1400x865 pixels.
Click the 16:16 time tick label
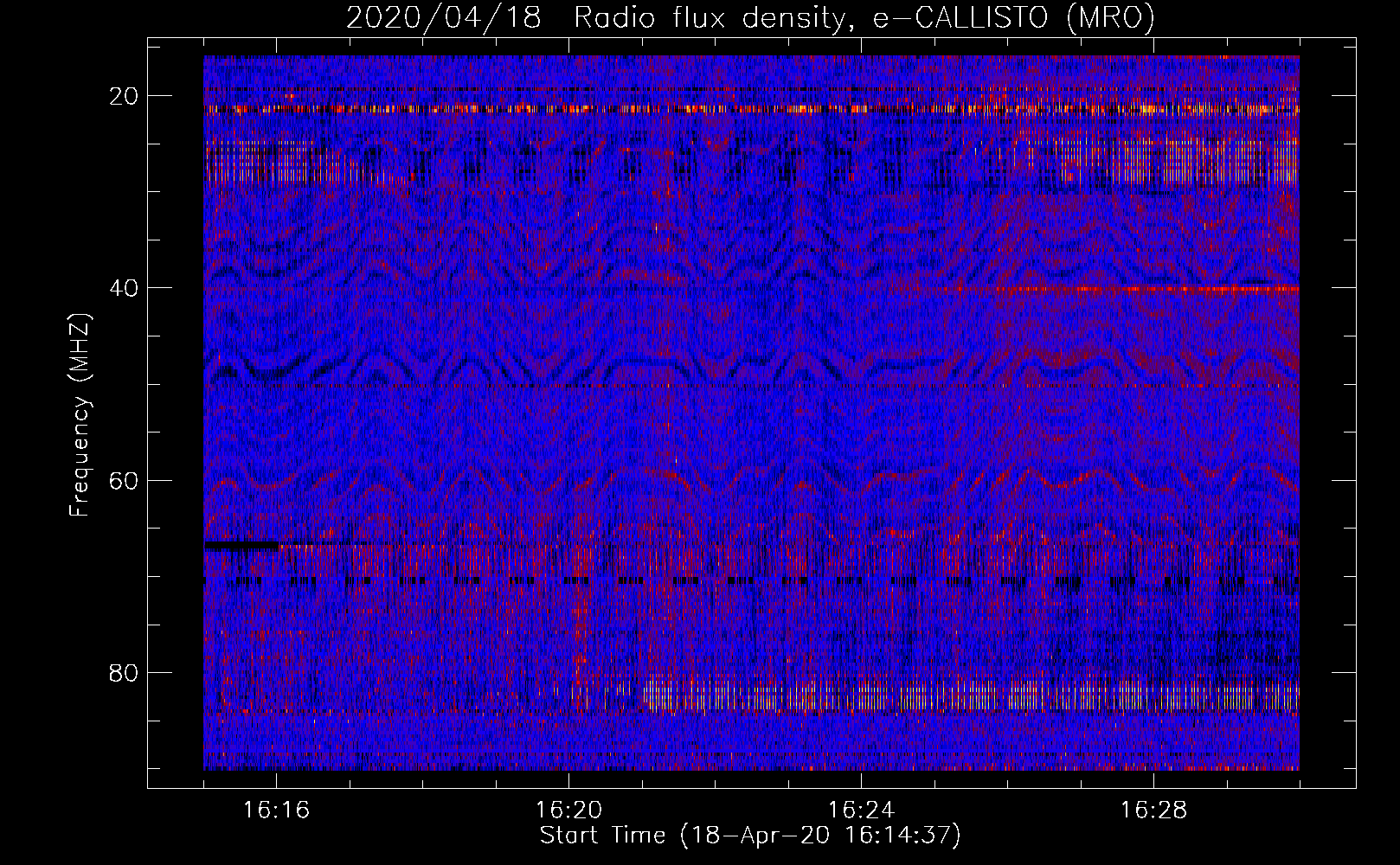coord(276,810)
